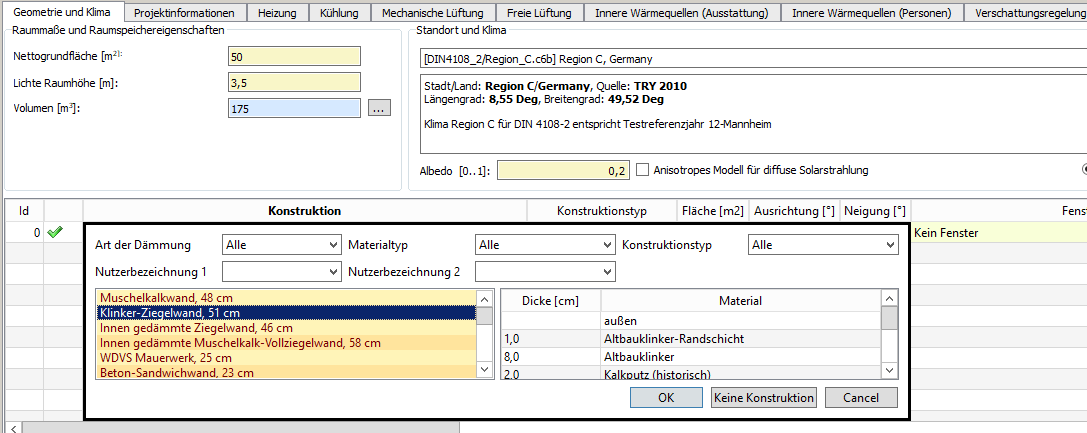
Task: Click the construction list scrollbar thumb
Action: [x=486, y=316]
